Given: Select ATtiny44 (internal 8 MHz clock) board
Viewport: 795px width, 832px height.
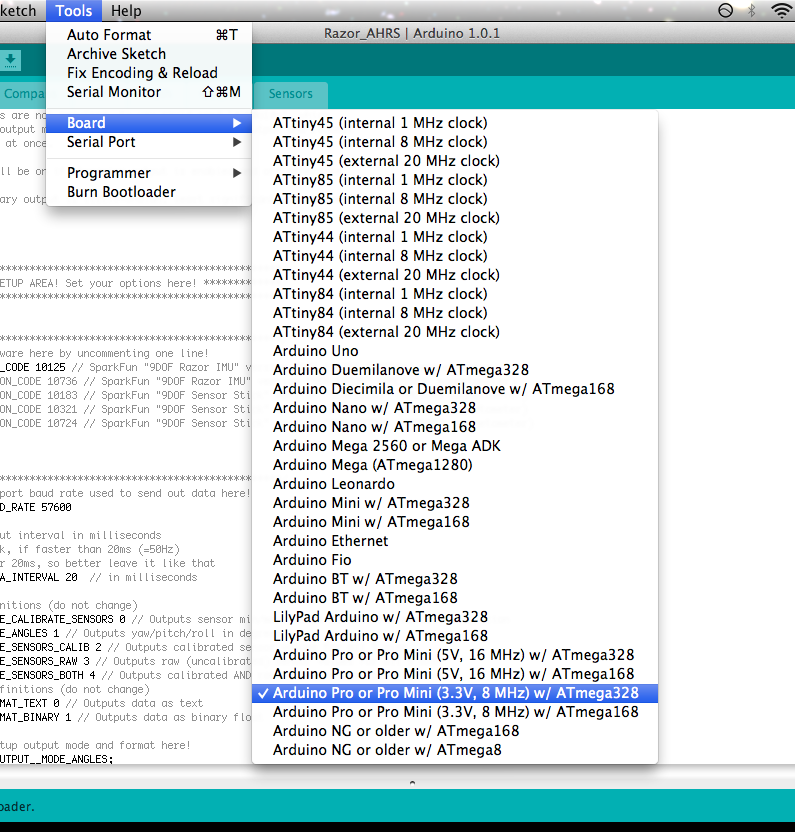Looking at the screenshot, I should tap(455, 256).
